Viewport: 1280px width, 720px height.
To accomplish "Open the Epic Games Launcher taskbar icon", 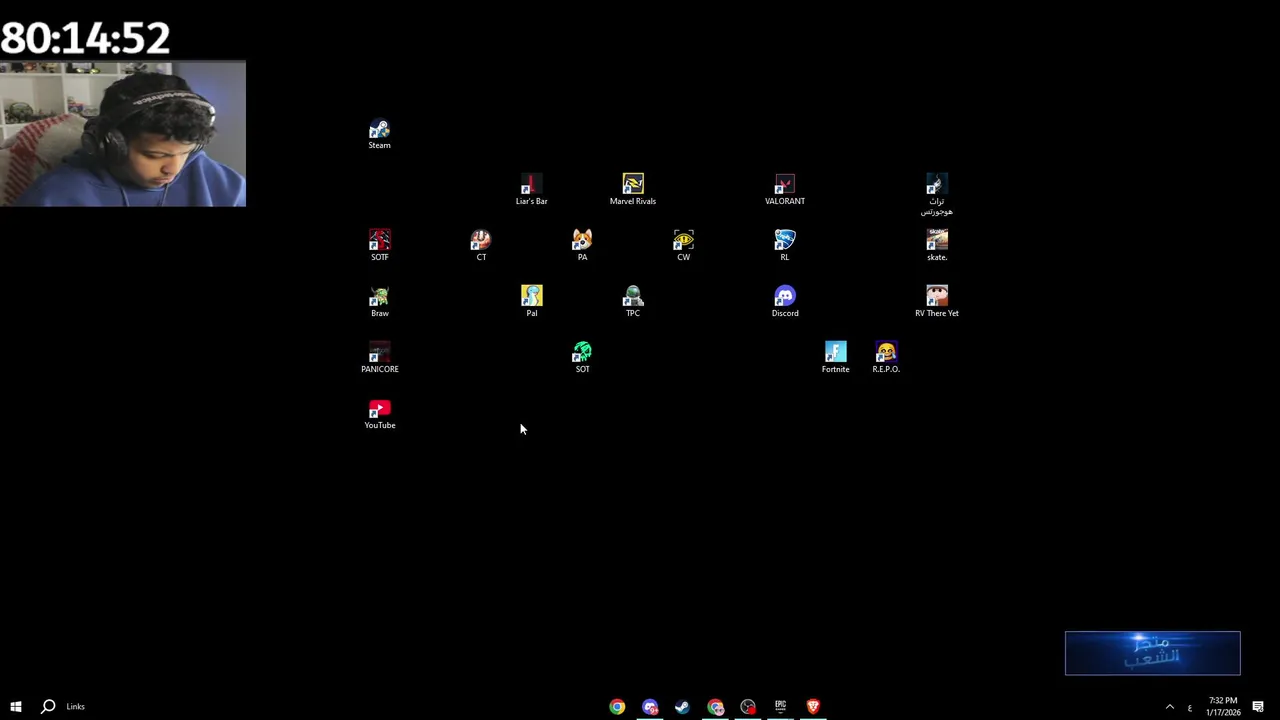I will point(780,707).
